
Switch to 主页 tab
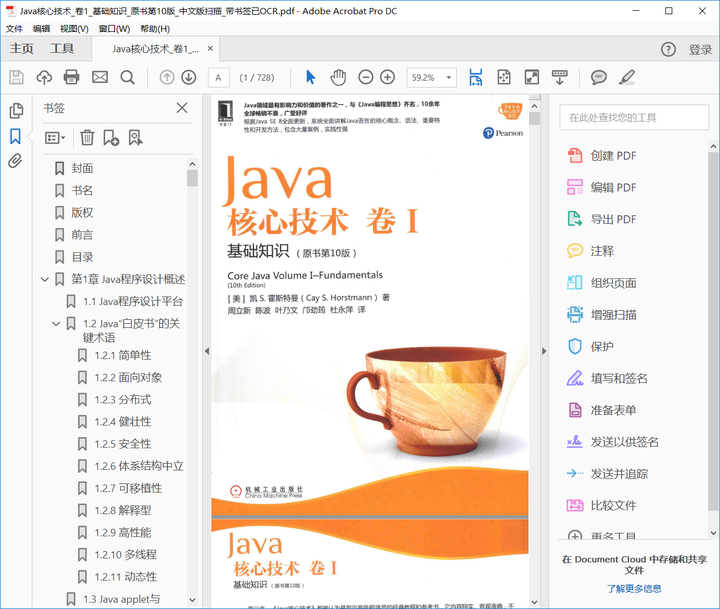[x=22, y=49]
